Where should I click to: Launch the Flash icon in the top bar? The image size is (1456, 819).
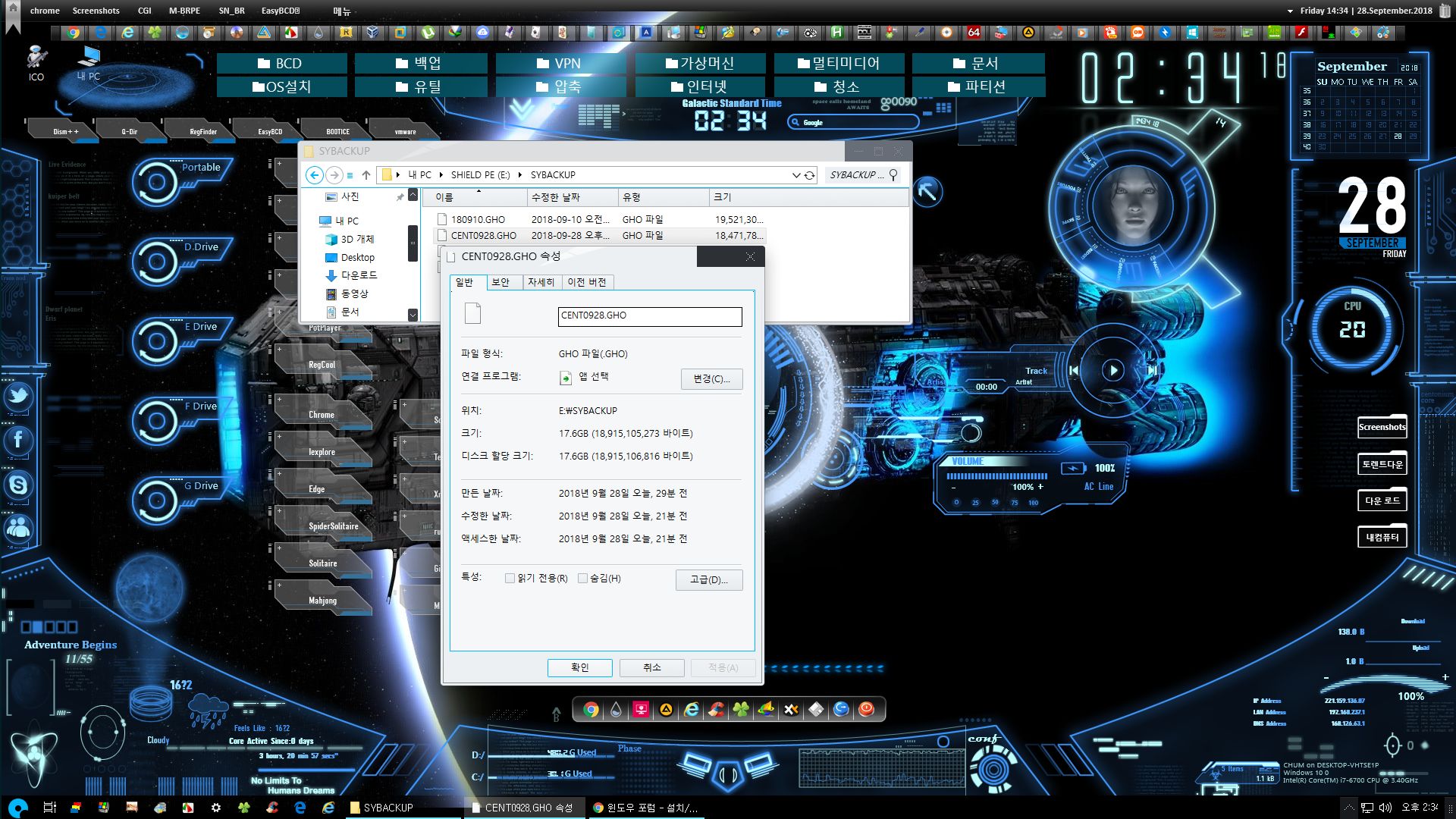pyautogui.click(x=1301, y=33)
